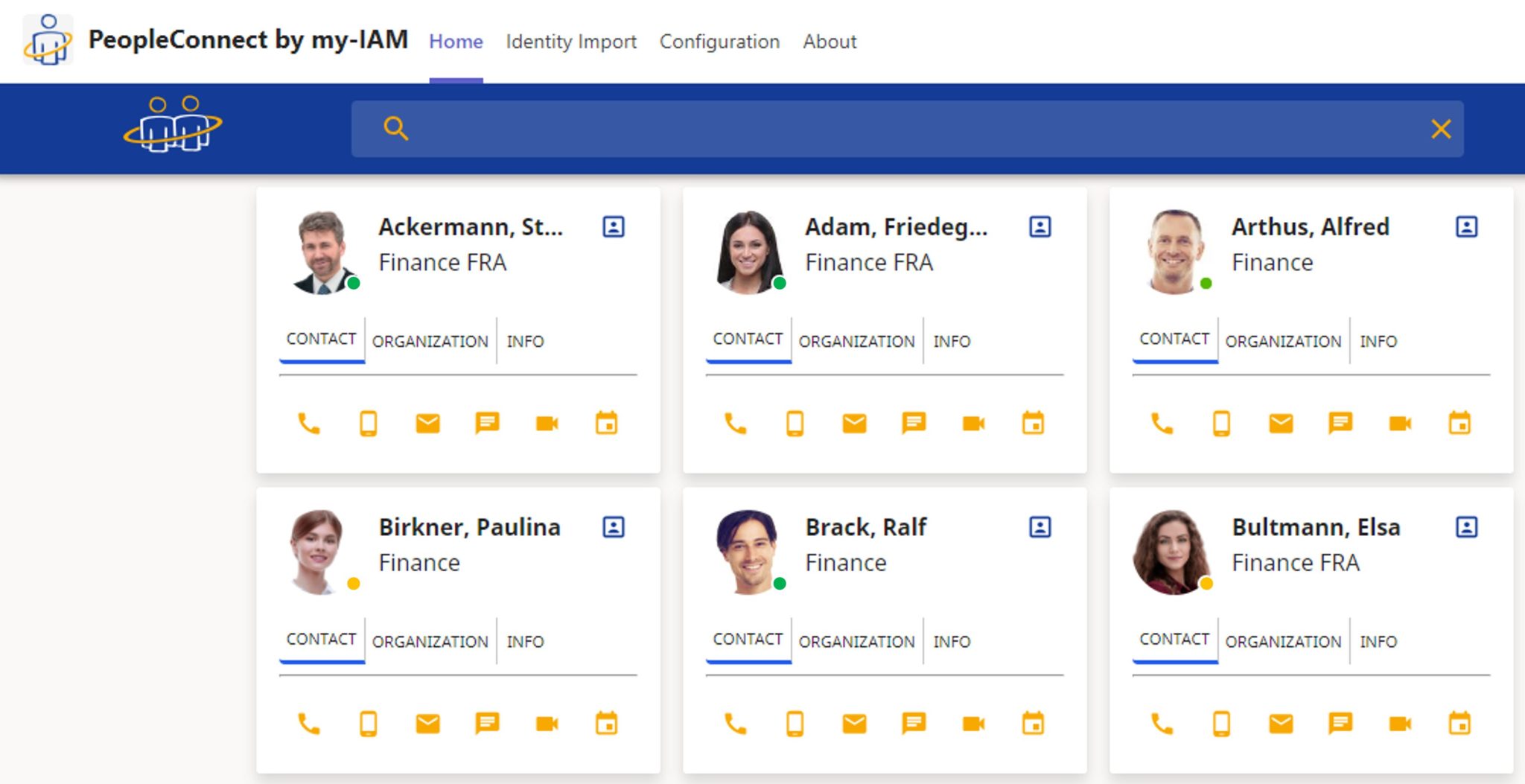Dial Bultmann, Elsa's mobile number

pyautogui.click(x=1220, y=722)
